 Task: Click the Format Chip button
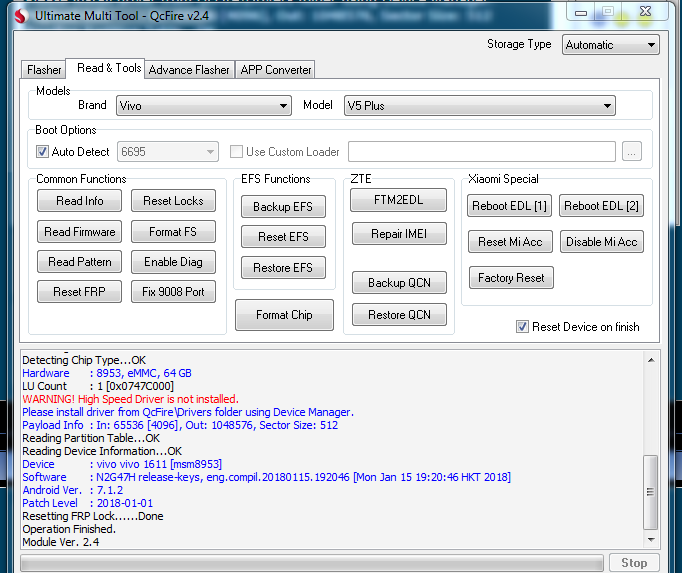284,315
